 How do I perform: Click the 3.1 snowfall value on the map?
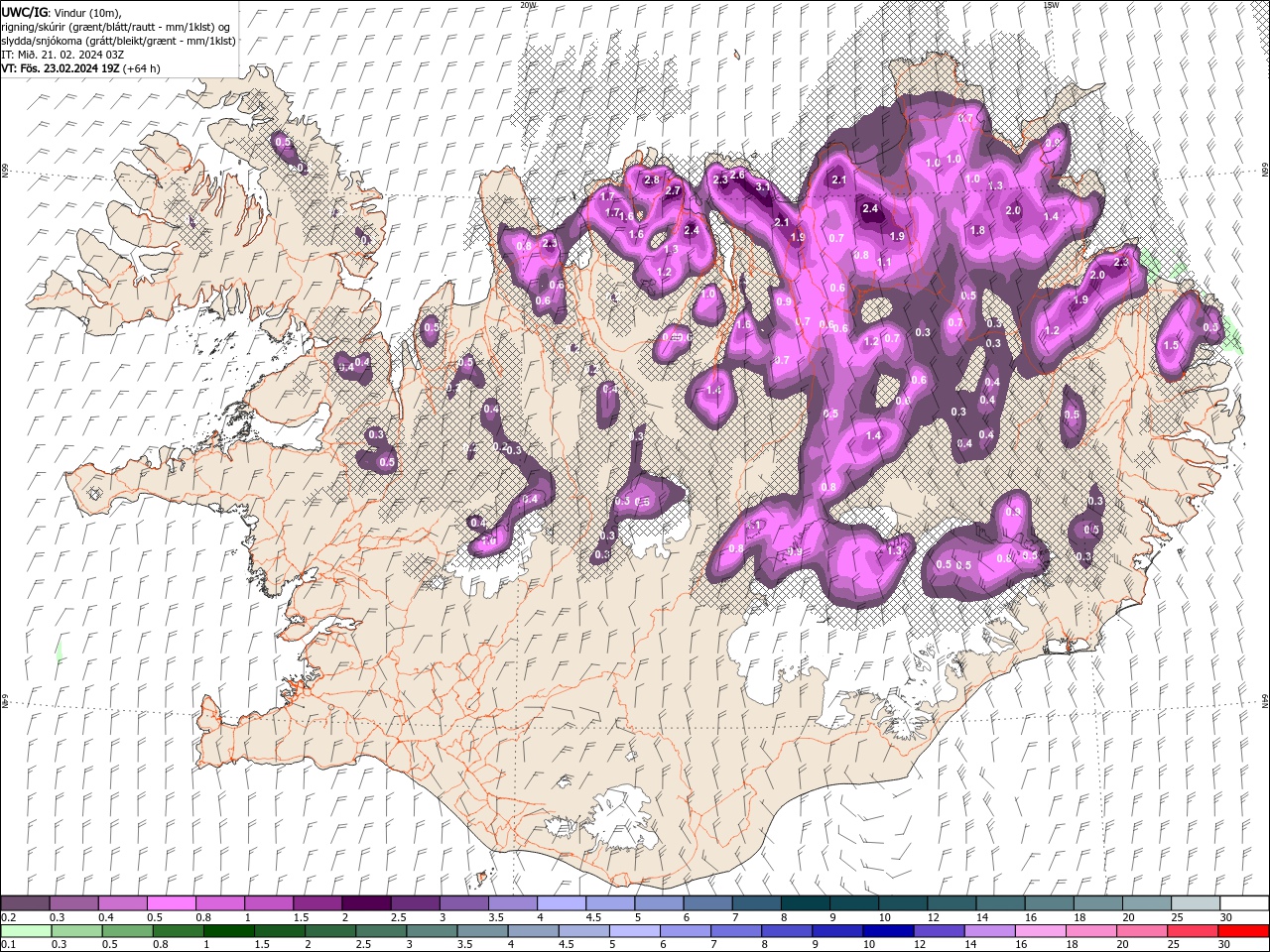(x=763, y=186)
